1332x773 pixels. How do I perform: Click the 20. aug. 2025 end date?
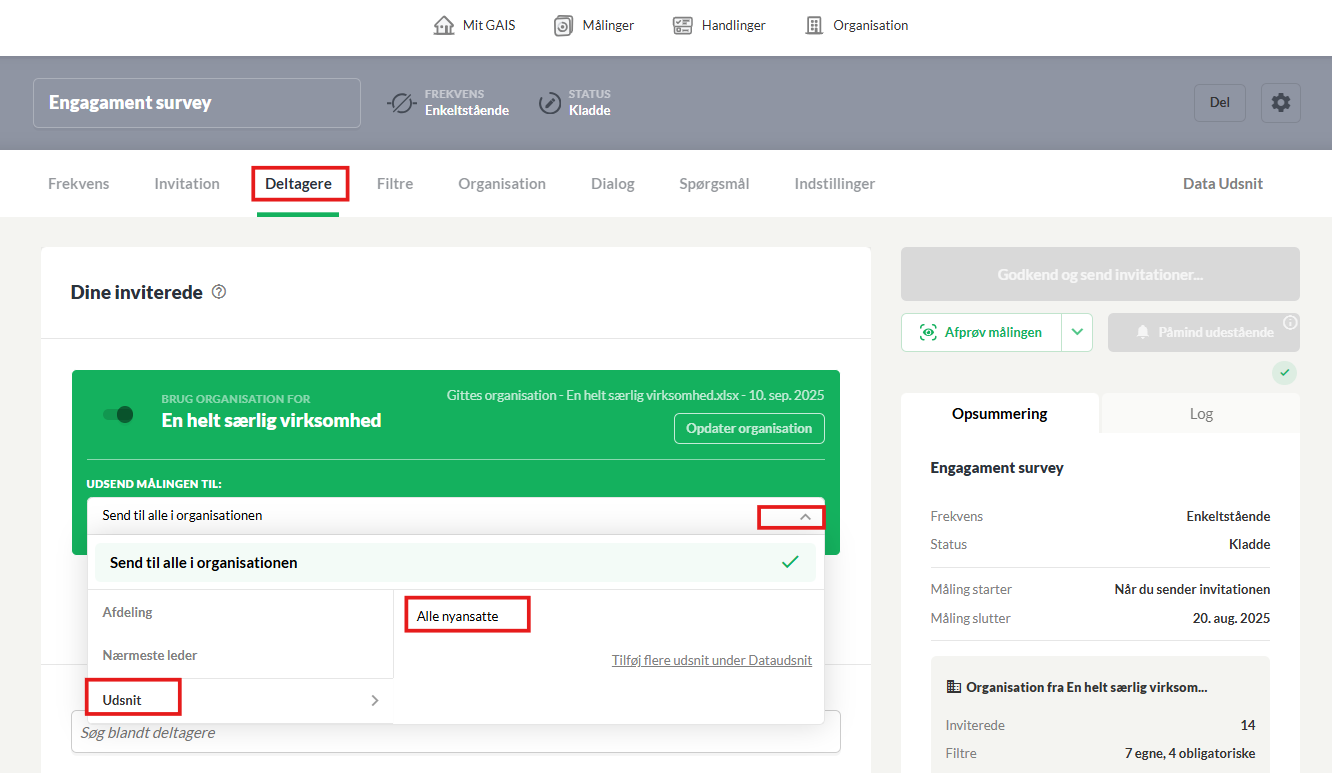(x=1231, y=618)
